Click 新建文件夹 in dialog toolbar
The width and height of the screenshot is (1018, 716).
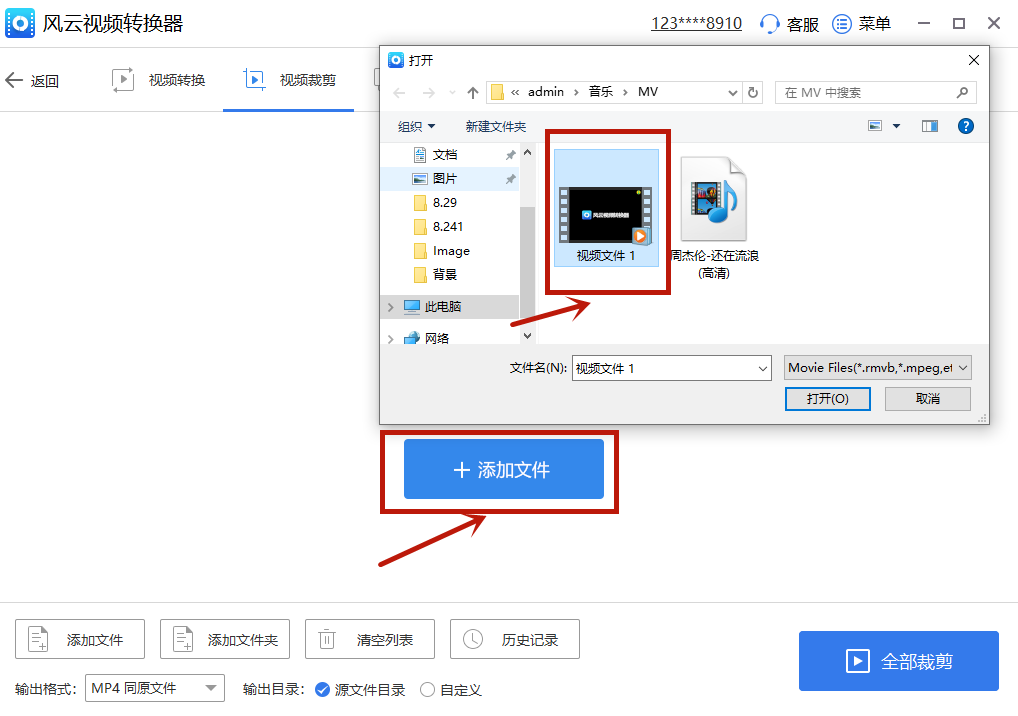495,127
